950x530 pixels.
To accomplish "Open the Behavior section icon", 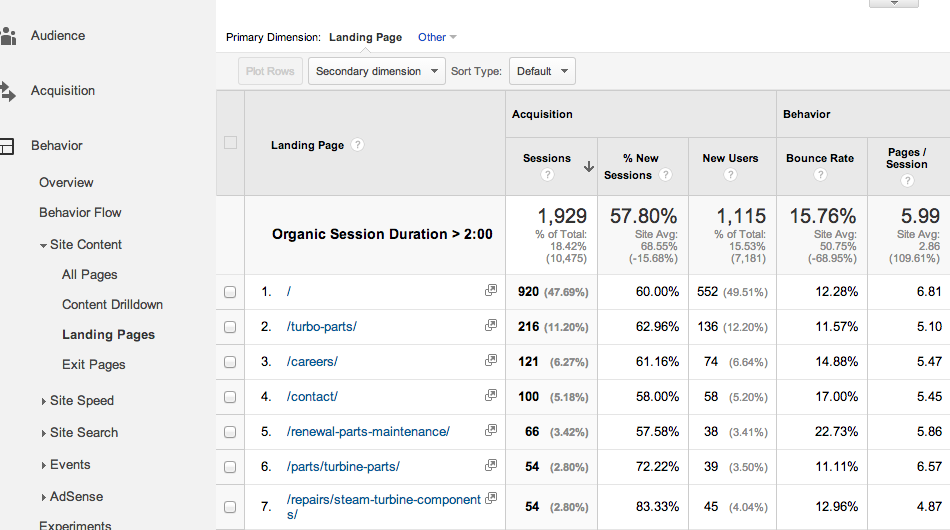I will (x=7, y=146).
